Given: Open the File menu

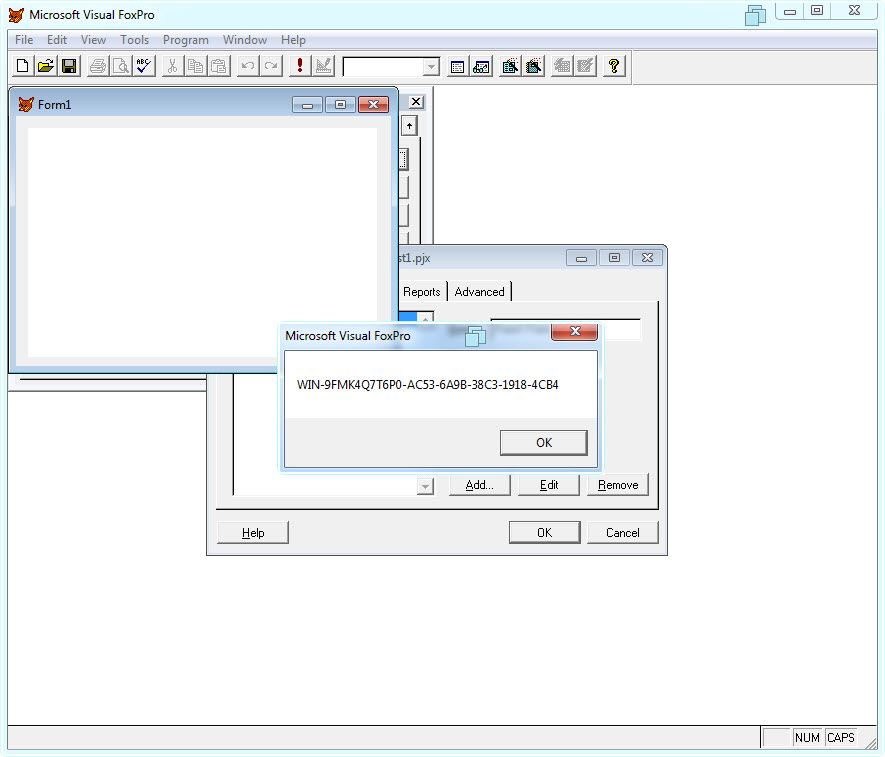Looking at the screenshot, I should pos(24,40).
